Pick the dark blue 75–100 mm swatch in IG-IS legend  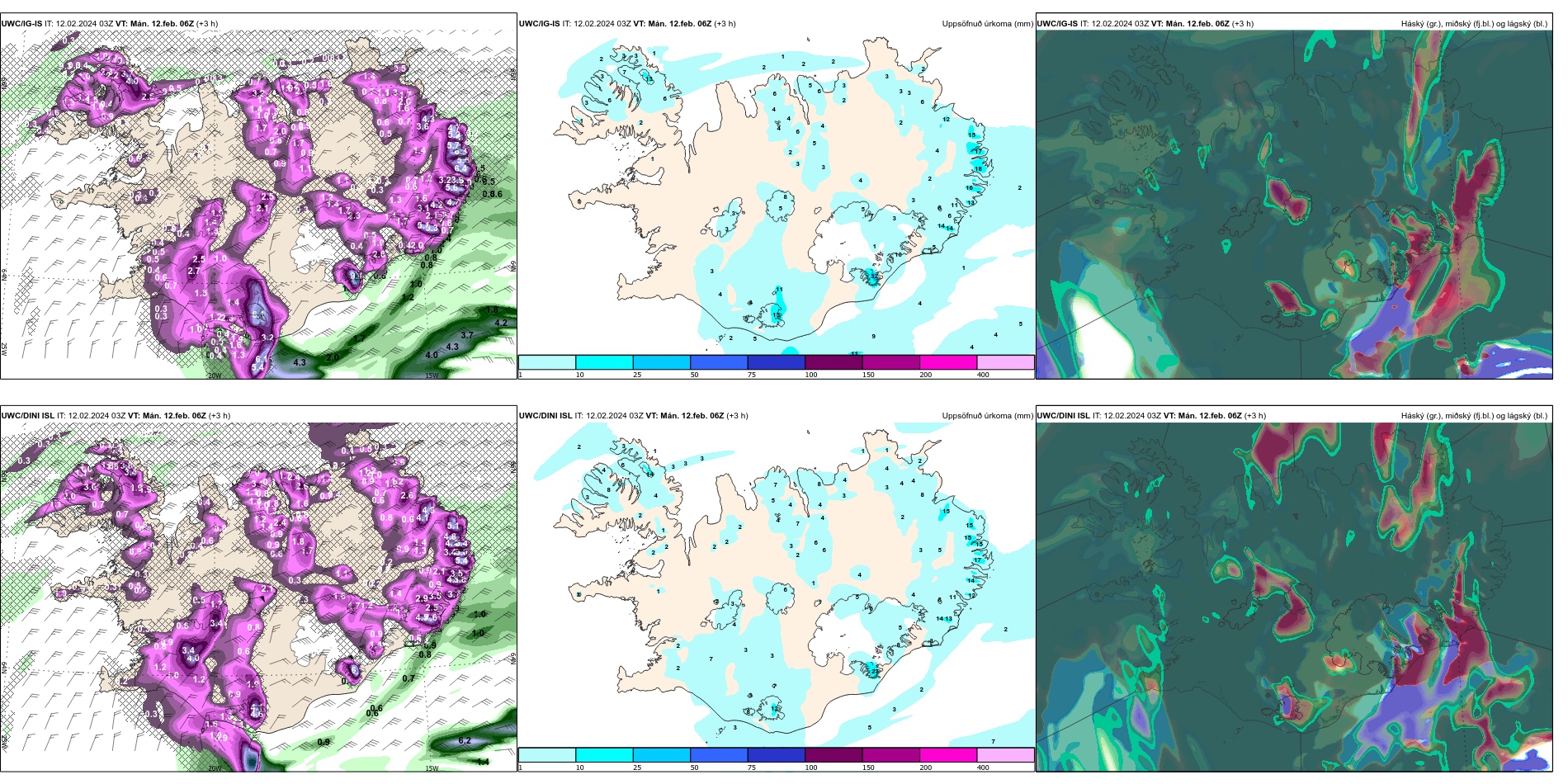776,362
